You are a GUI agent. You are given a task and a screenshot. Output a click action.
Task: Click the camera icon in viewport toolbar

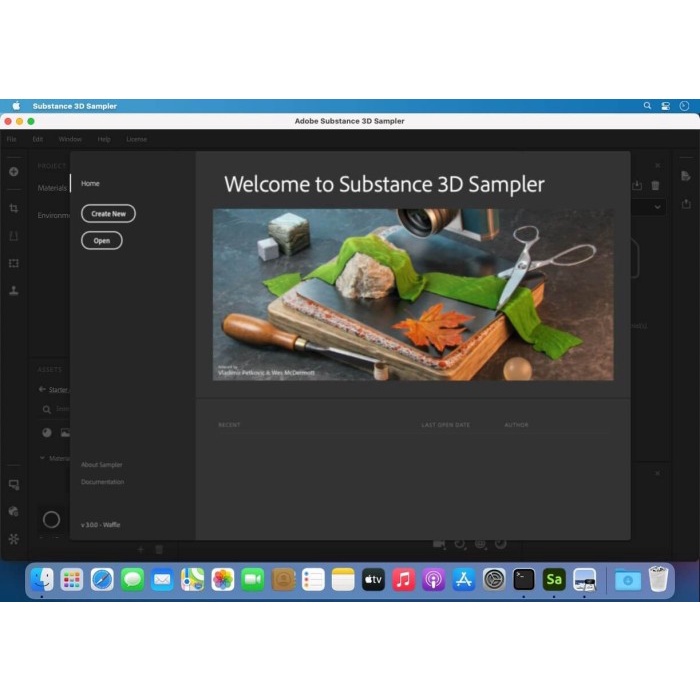point(439,544)
